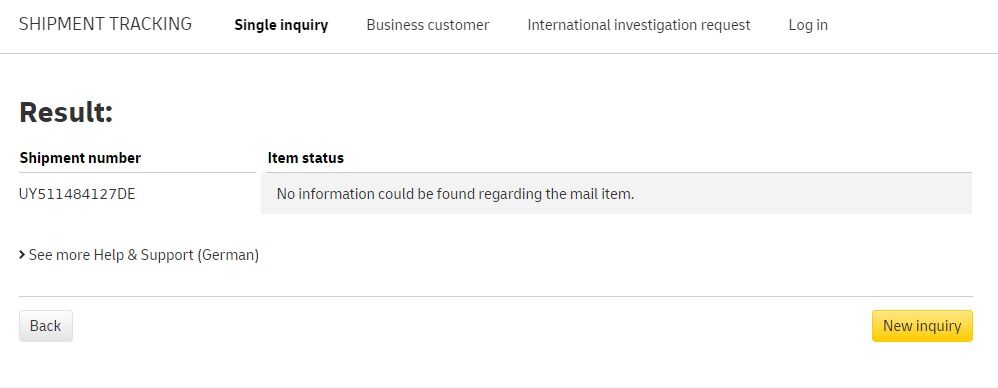Click the Item status column header
This screenshot has height=388, width=998.
coord(306,158)
